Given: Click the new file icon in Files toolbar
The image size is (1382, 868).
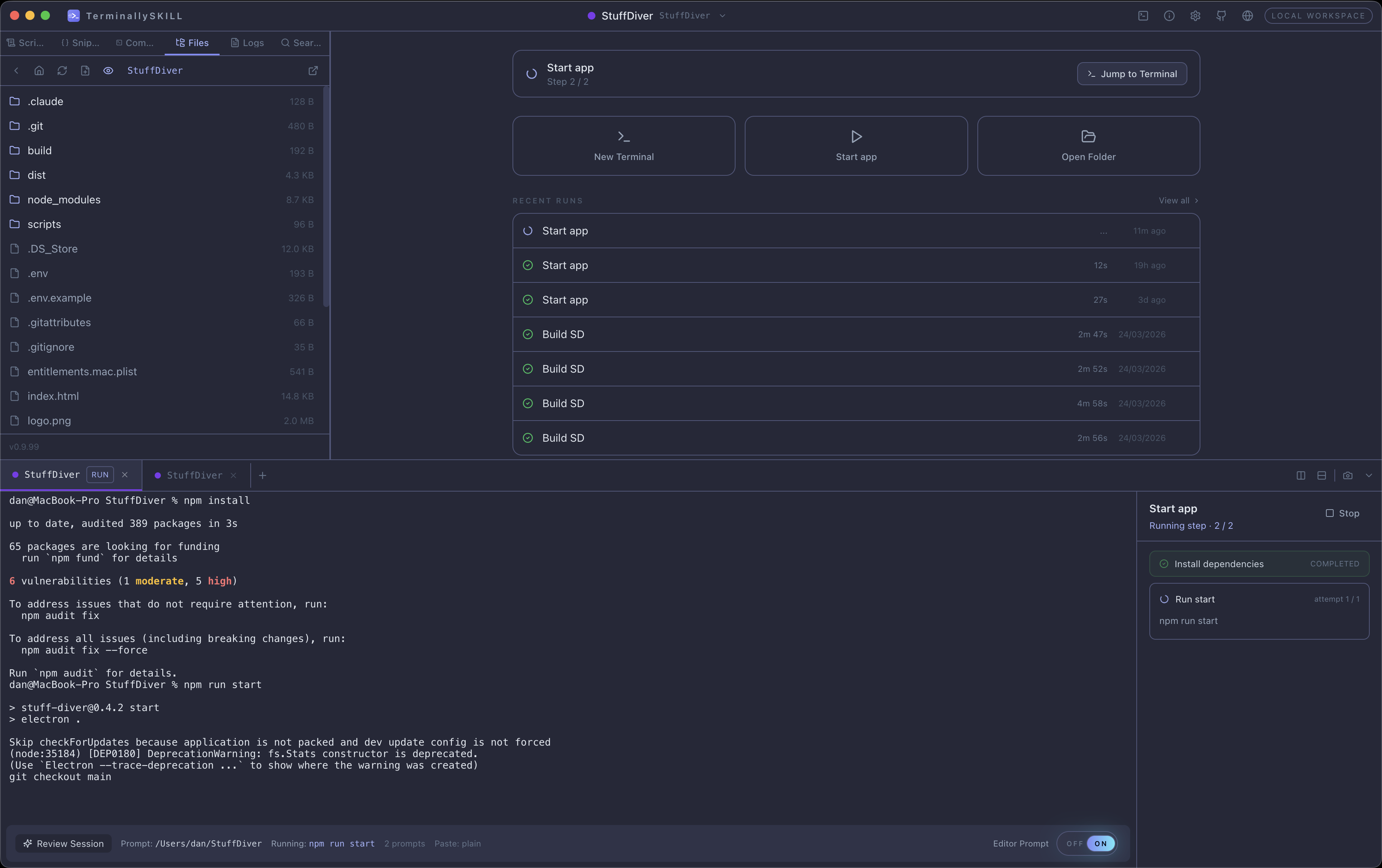Looking at the screenshot, I should (x=85, y=71).
